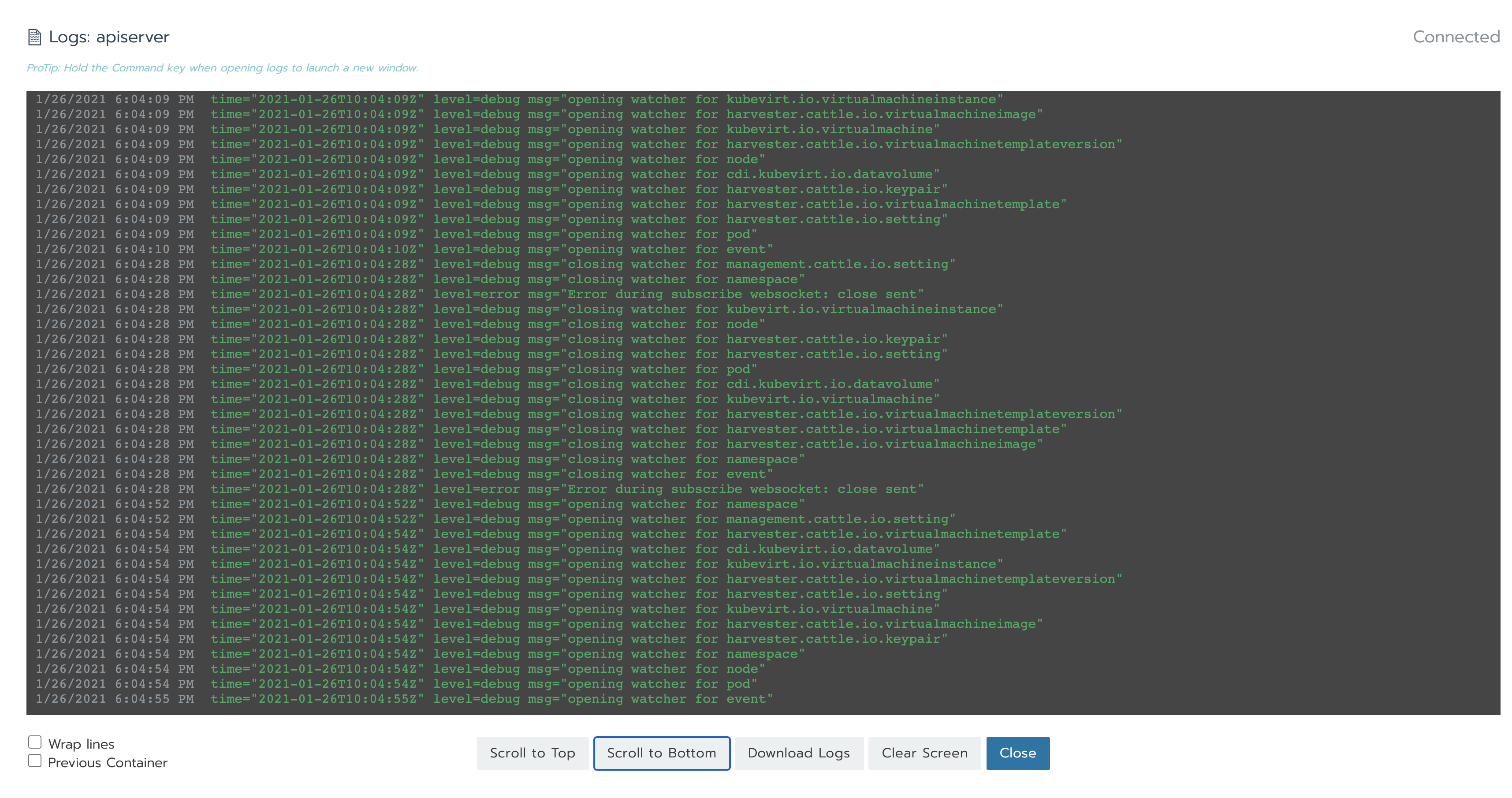Click the Download Logs button

pyautogui.click(x=798, y=753)
